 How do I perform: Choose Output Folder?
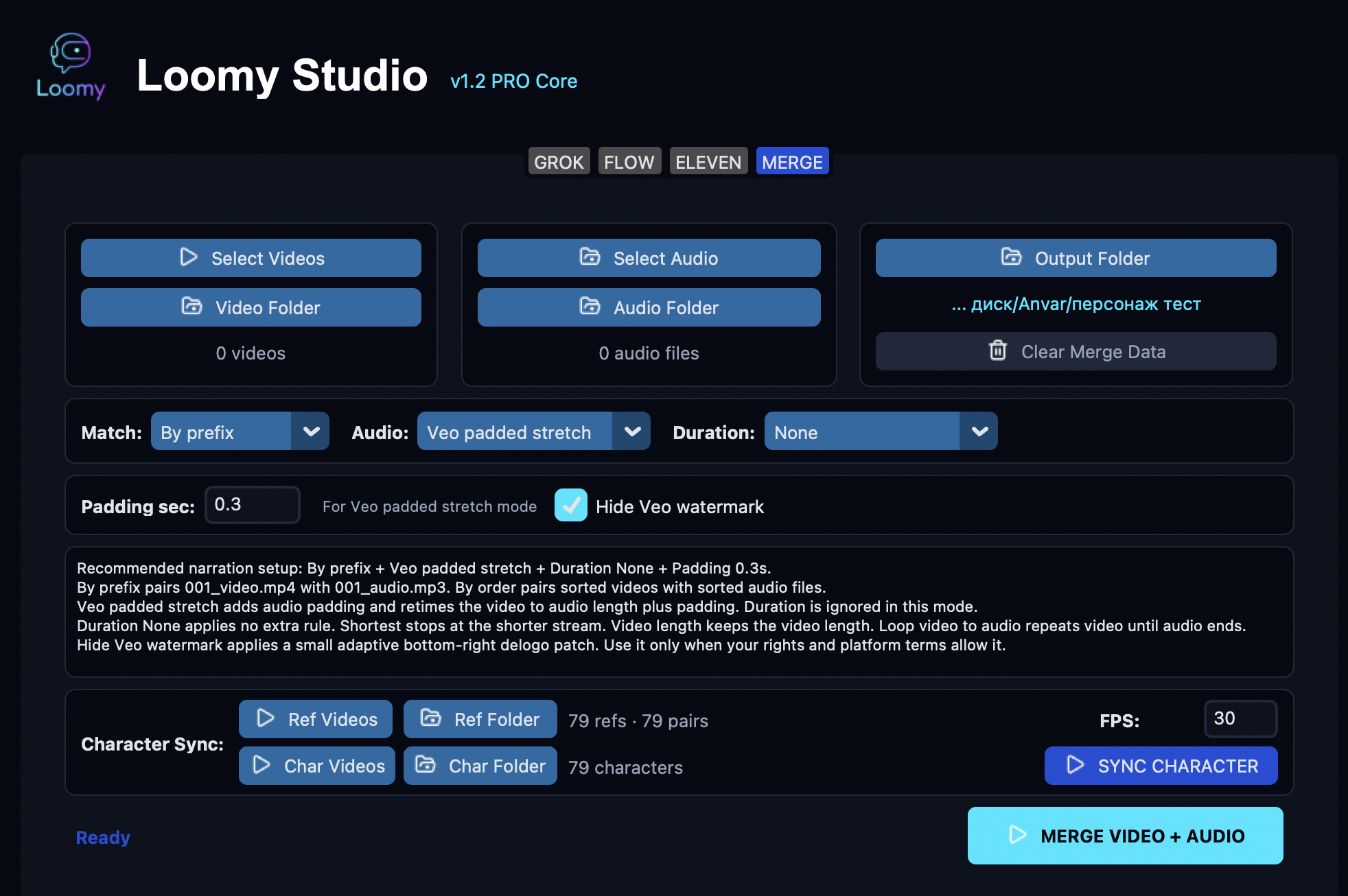[1076, 258]
